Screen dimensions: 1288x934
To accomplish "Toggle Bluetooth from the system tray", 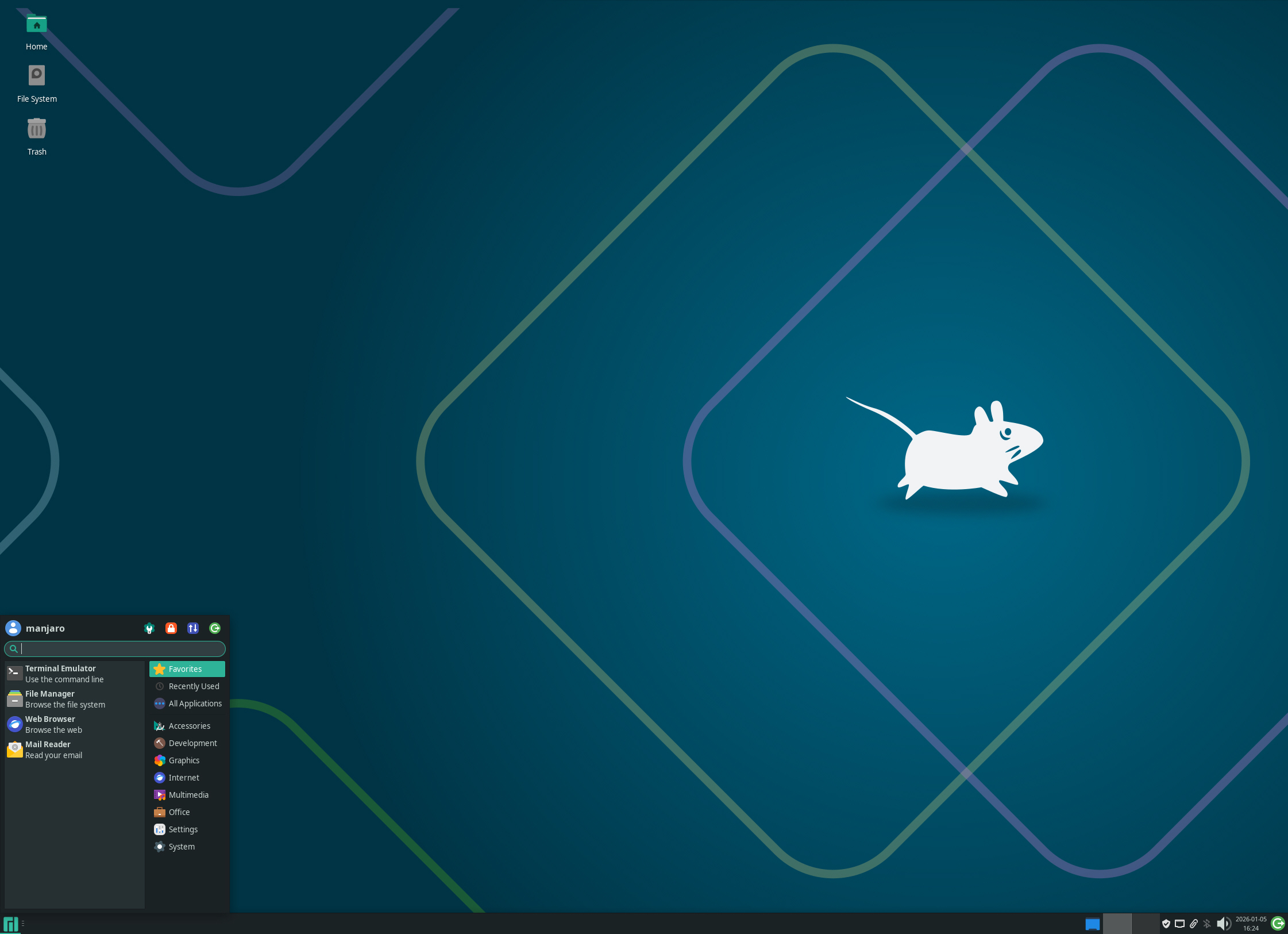I will click(x=1207, y=924).
